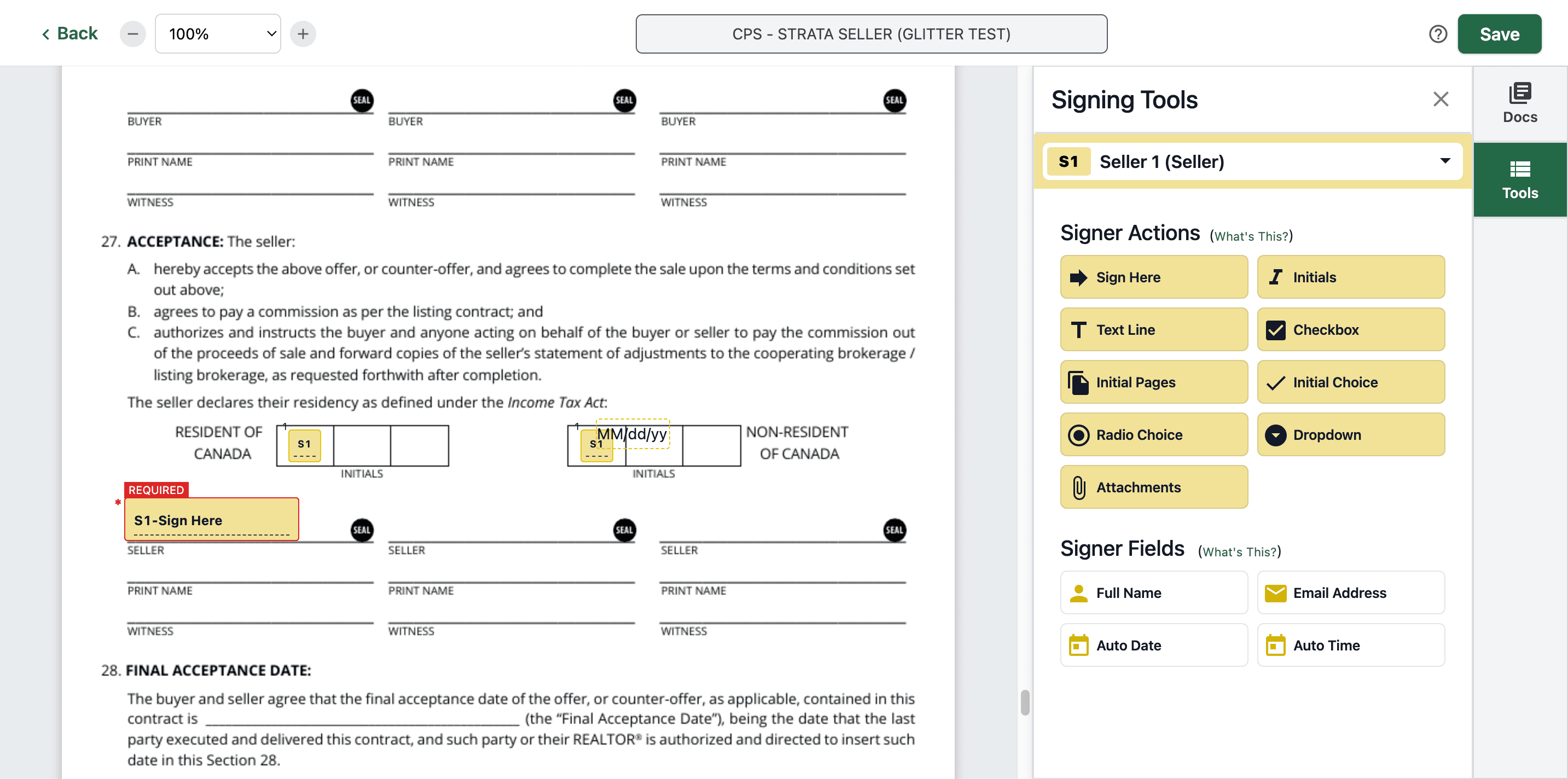Select the S1-Sign Here required field
1568x779 pixels.
click(x=211, y=519)
